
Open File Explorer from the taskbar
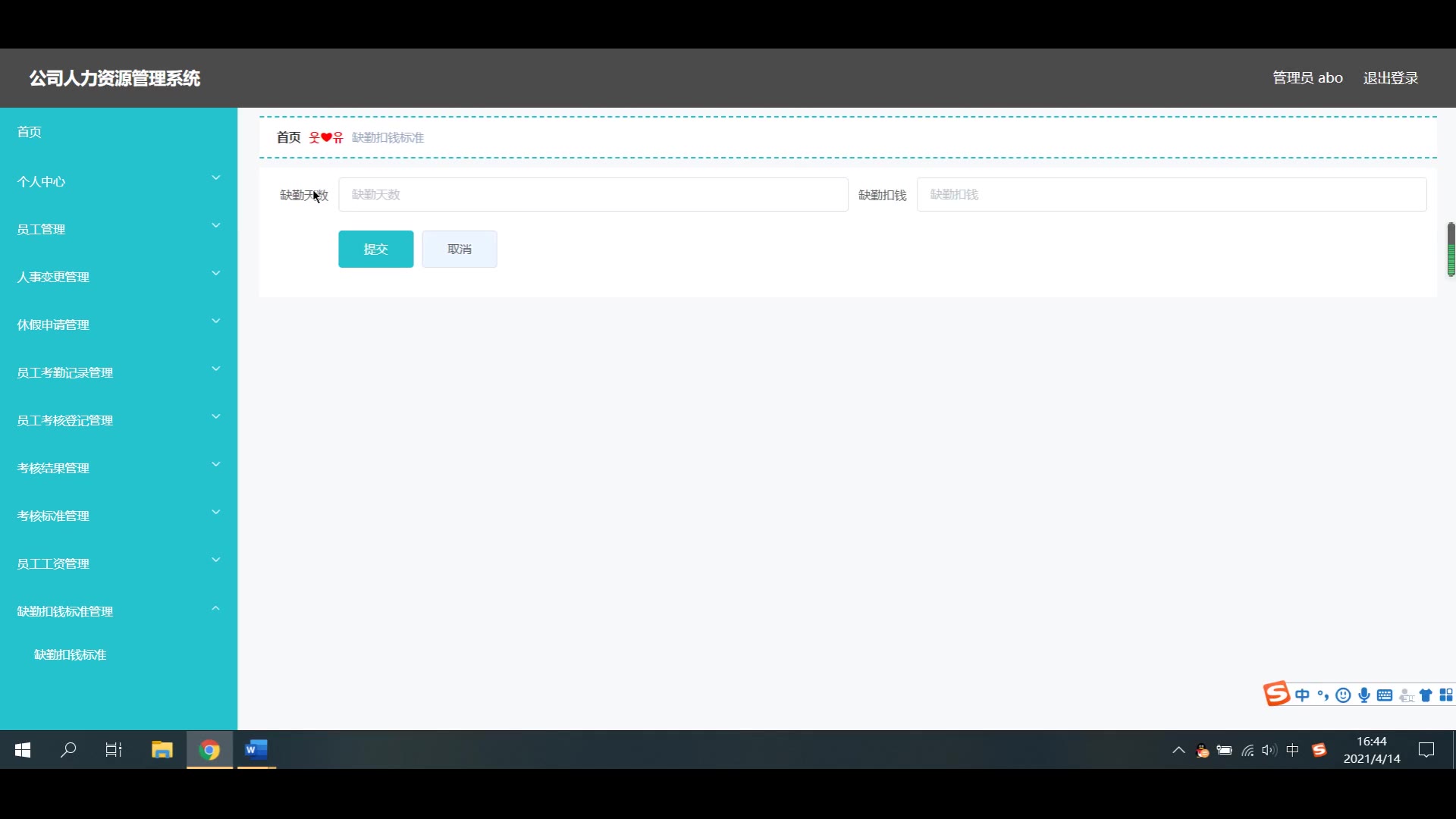pyautogui.click(x=162, y=750)
